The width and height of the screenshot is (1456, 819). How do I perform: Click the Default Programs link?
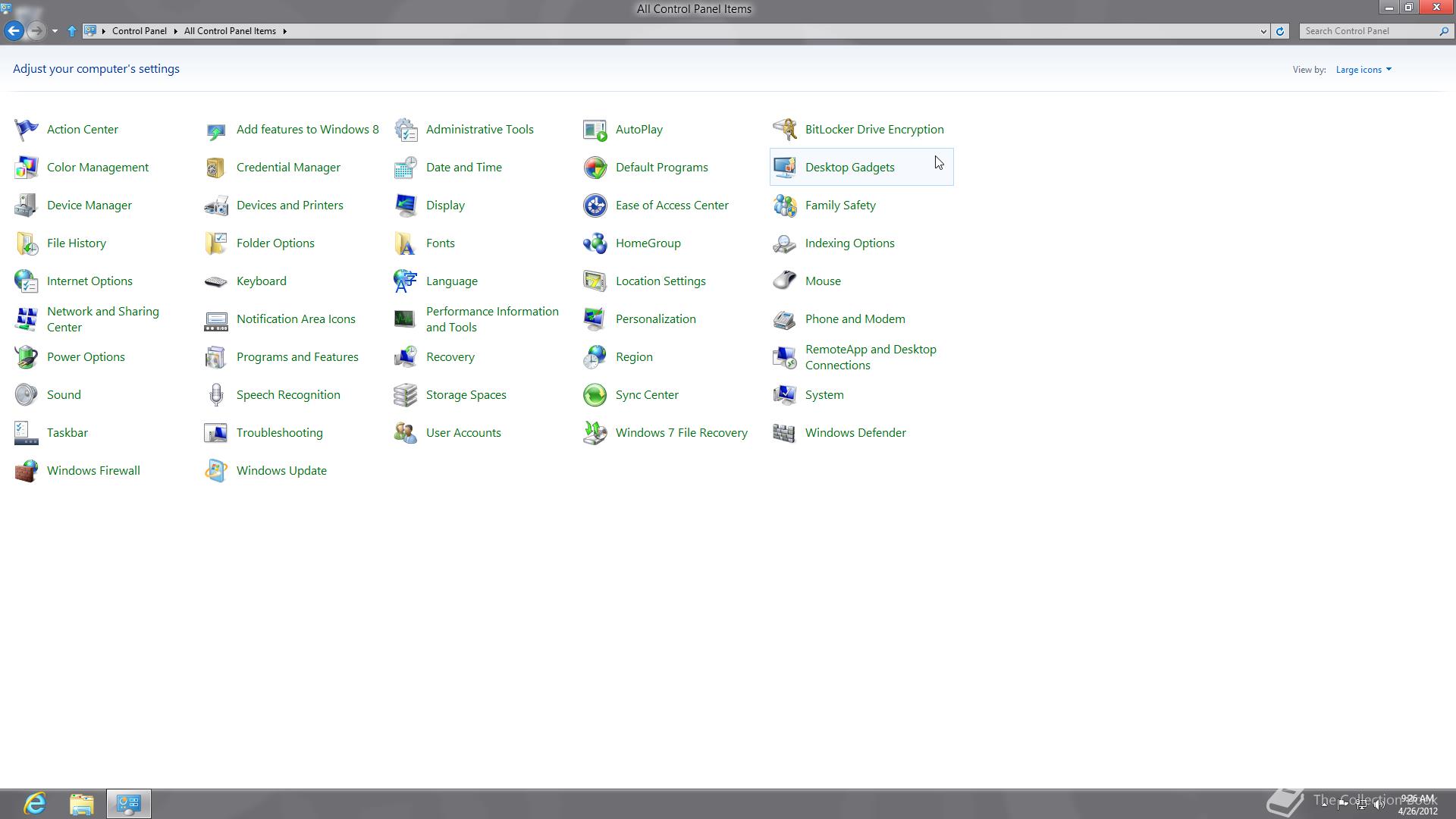(662, 168)
